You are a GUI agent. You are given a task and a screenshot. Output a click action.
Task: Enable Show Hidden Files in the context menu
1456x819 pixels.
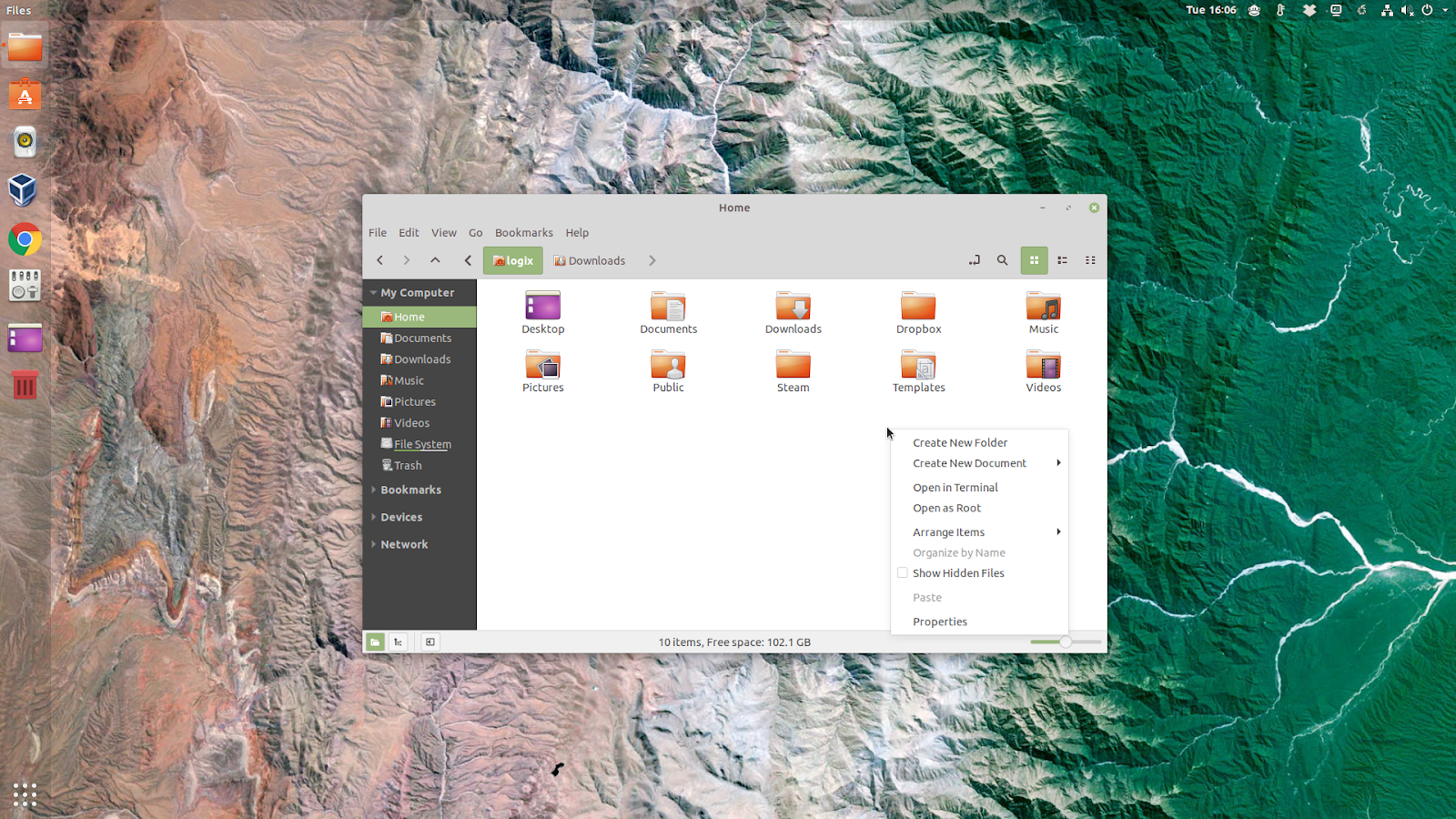957,572
